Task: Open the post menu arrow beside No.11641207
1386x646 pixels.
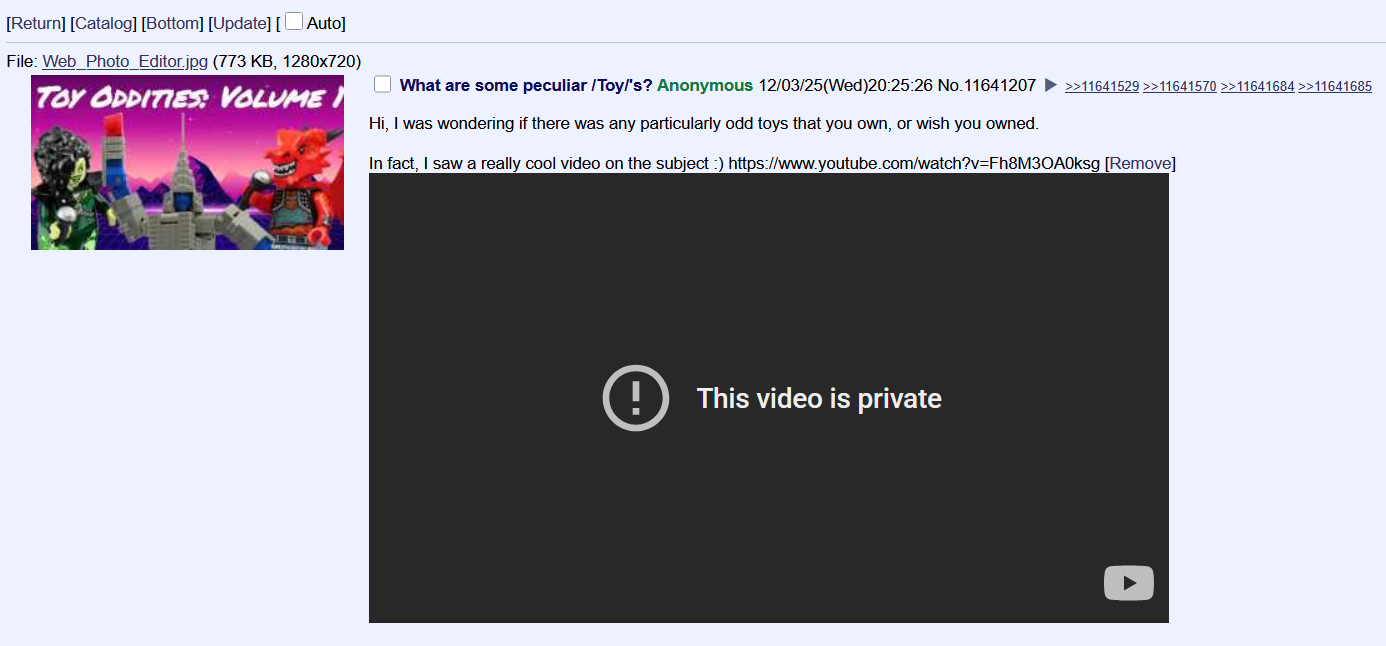Action: pos(1051,85)
